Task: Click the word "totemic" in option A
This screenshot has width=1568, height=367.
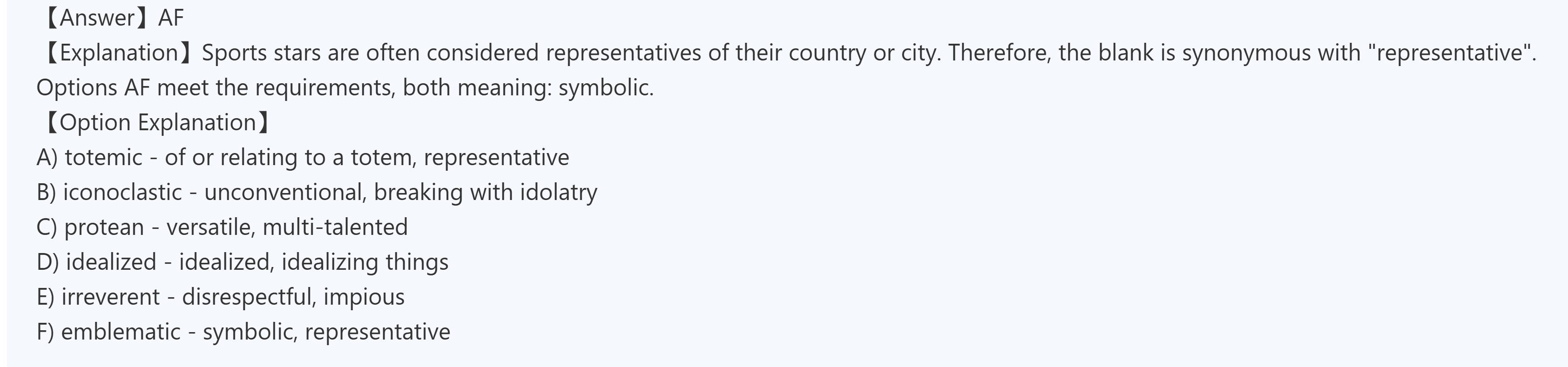Action: tap(103, 158)
